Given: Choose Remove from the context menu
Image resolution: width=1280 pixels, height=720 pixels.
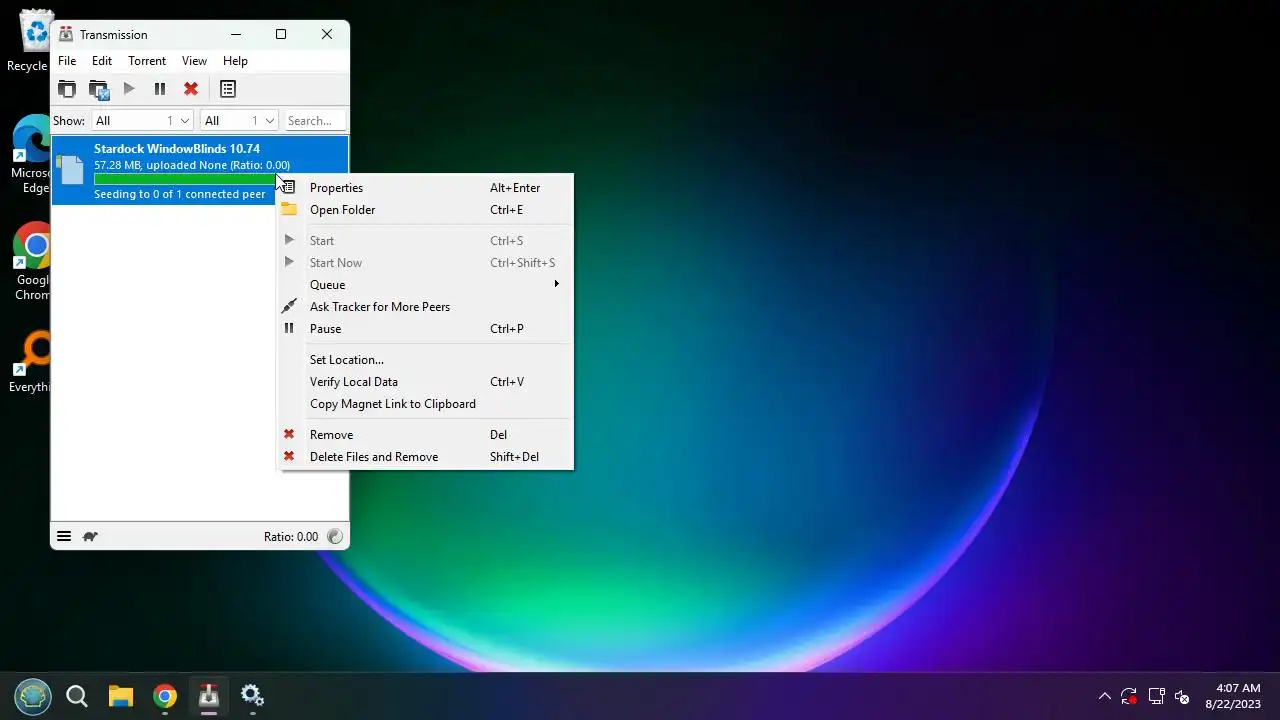Looking at the screenshot, I should pyautogui.click(x=425, y=435).
